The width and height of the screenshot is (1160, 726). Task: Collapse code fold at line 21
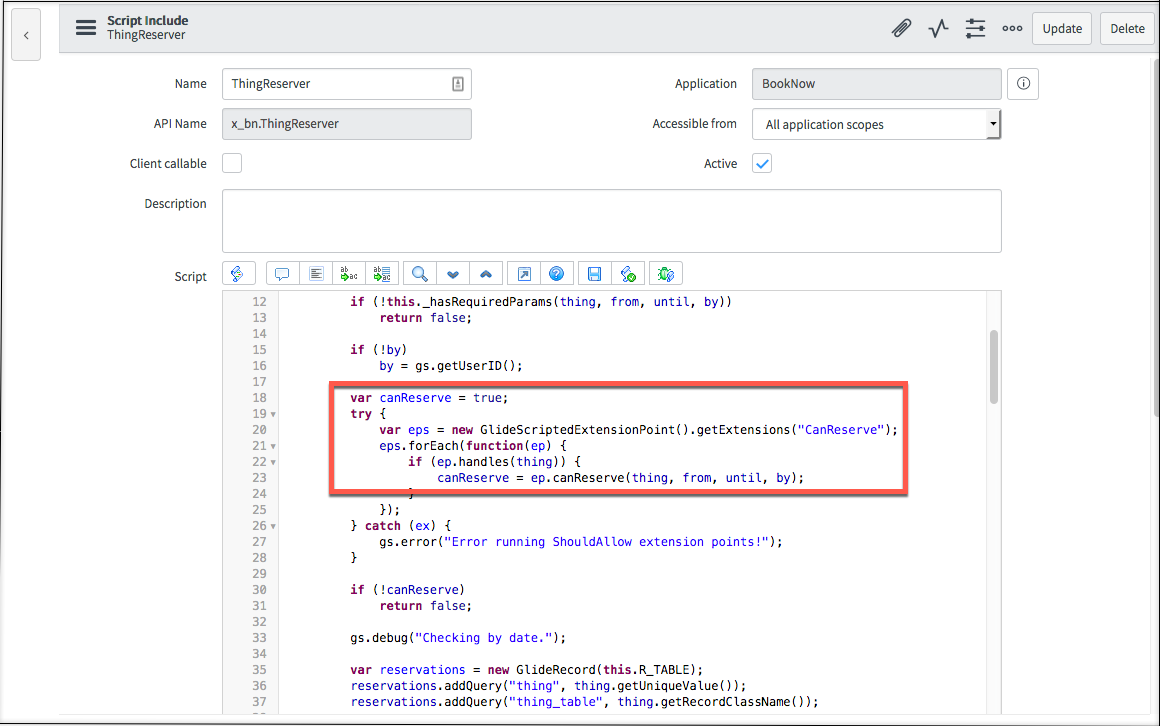[274, 446]
